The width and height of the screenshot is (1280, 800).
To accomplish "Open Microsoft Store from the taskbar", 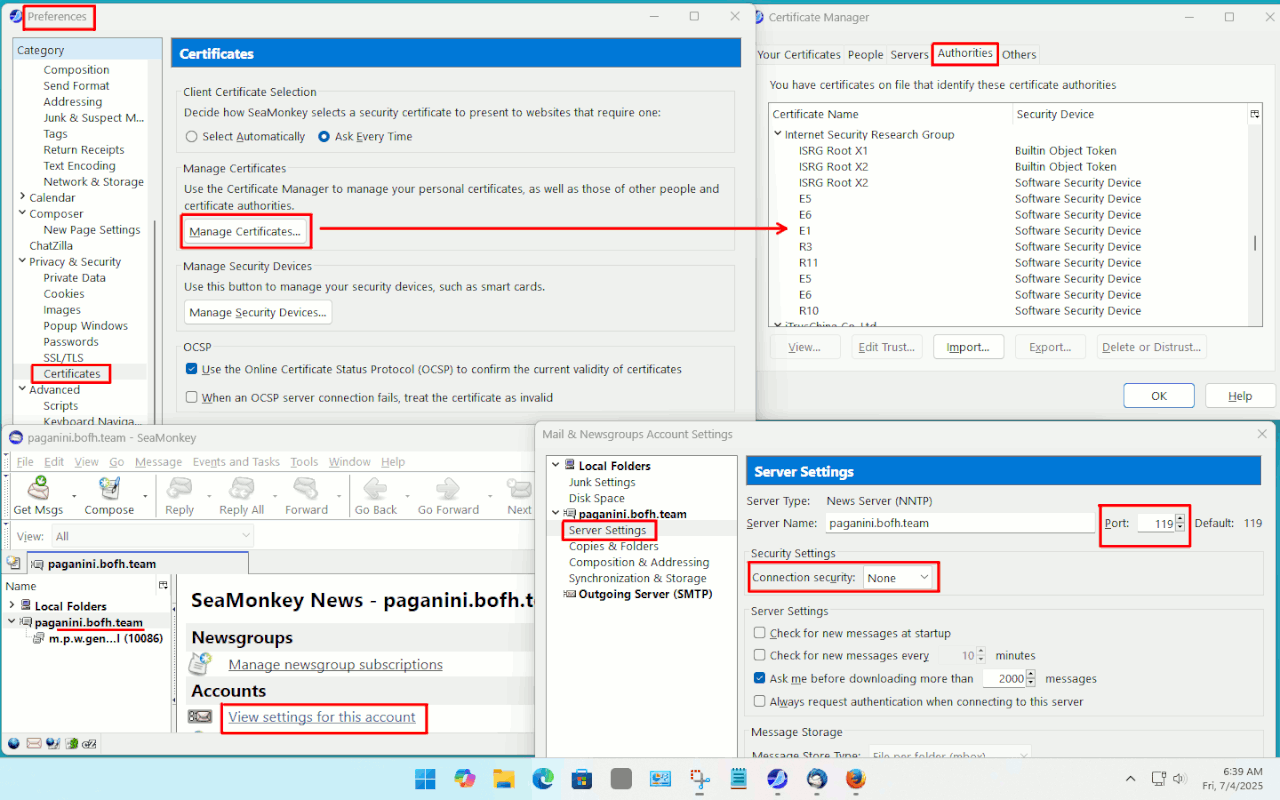I will (x=581, y=778).
